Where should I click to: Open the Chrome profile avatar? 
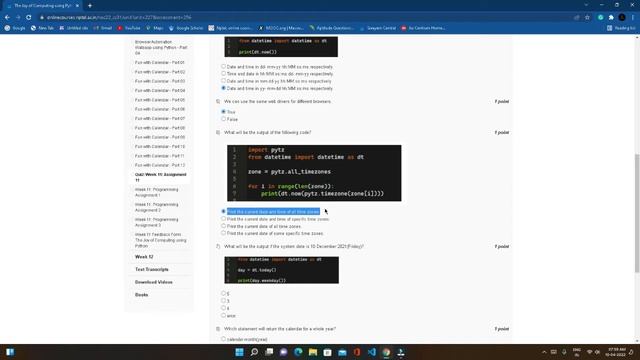622,18
